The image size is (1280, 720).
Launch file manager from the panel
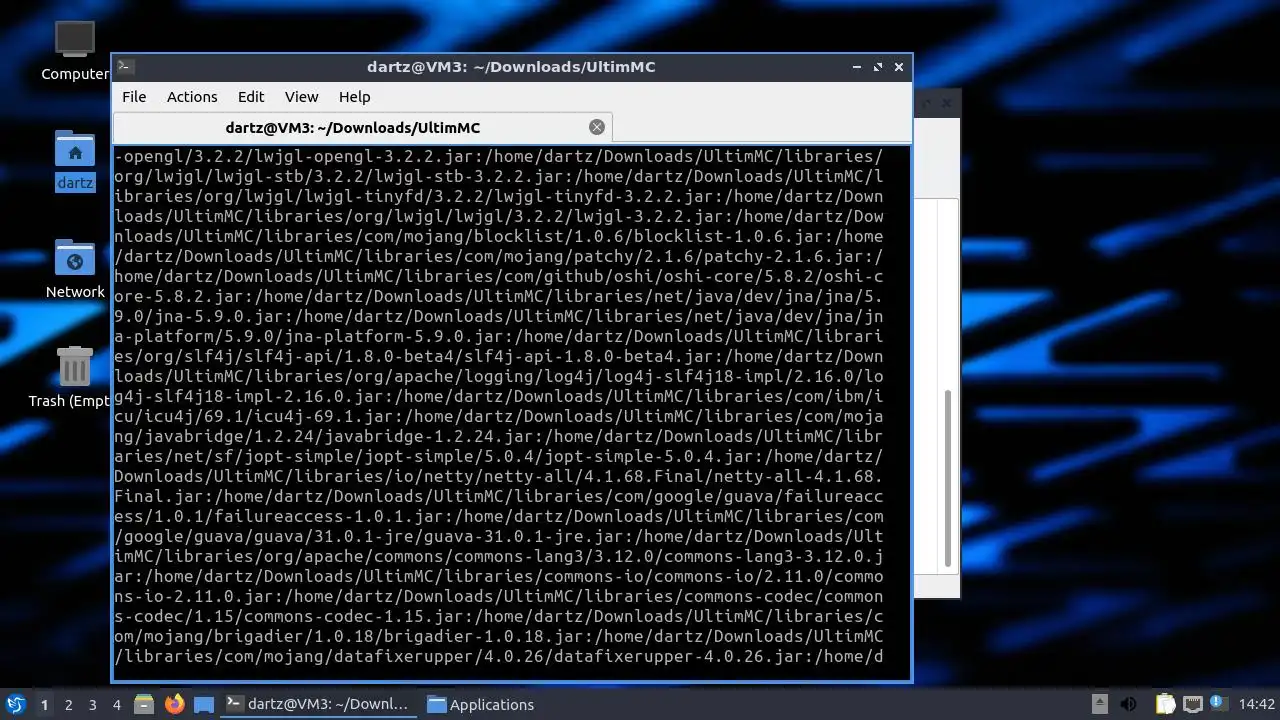pos(144,705)
